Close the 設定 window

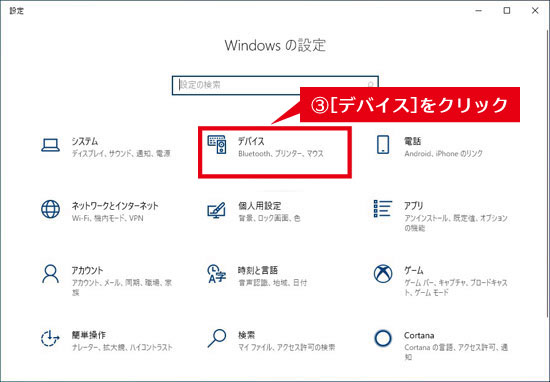click(535, 11)
